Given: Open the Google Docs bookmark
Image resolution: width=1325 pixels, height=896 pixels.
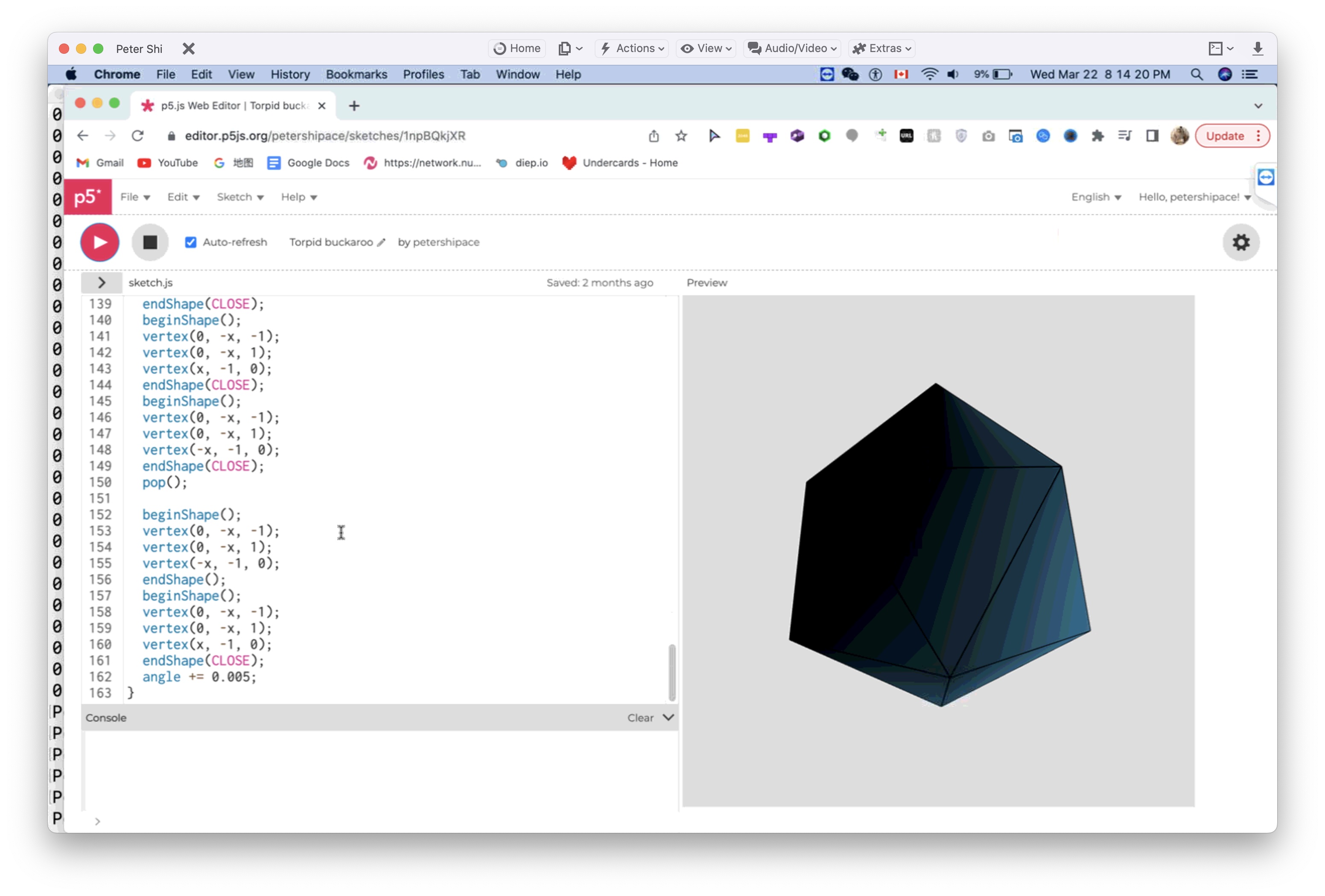Looking at the screenshot, I should (309, 163).
